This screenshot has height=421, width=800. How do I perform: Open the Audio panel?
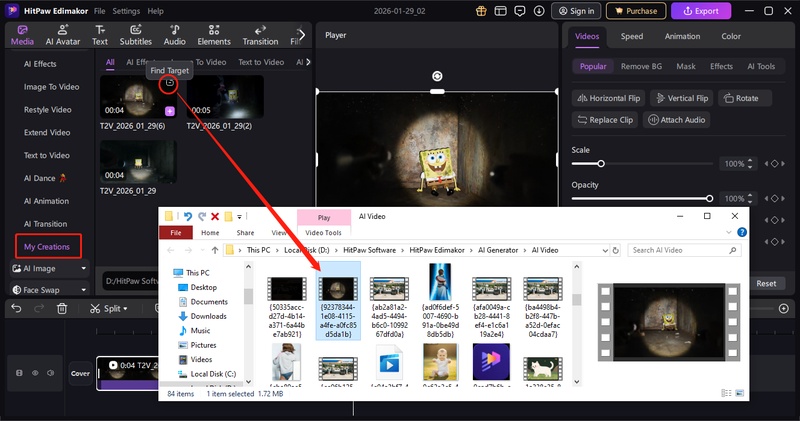[174, 35]
